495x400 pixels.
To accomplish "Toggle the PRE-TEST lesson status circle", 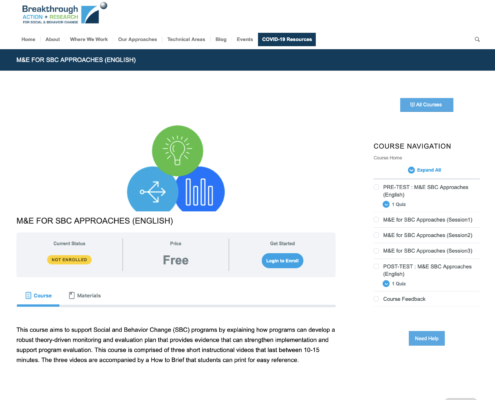I will [x=376, y=187].
